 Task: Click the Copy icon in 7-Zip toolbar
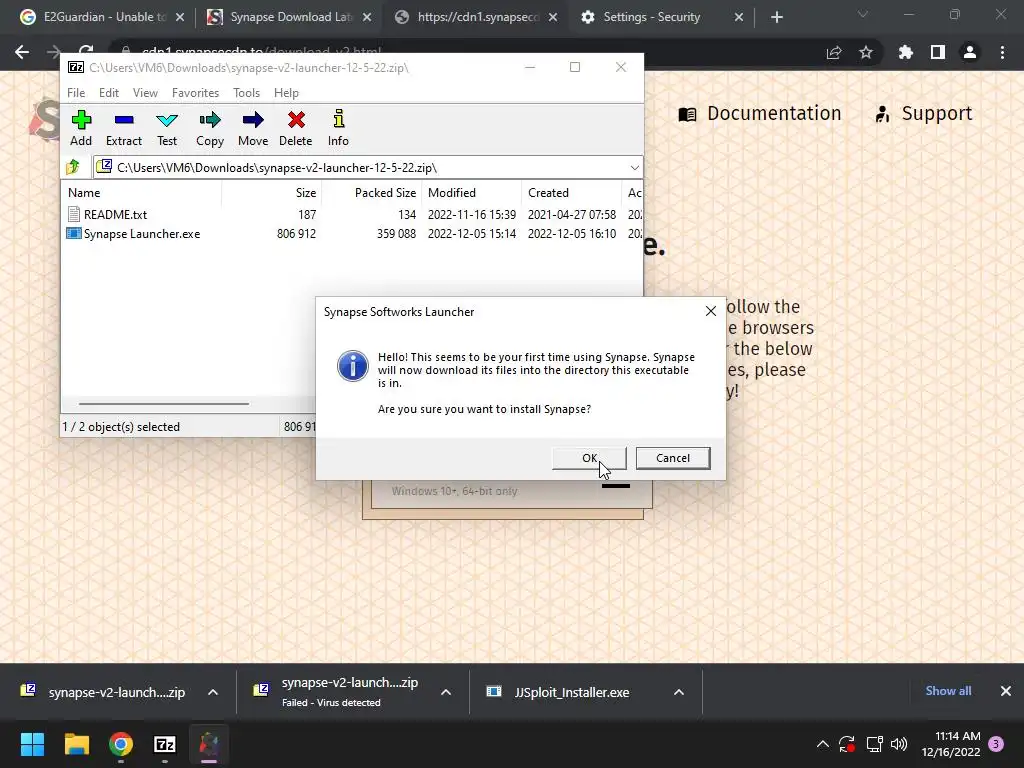click(x=210, y=128)
